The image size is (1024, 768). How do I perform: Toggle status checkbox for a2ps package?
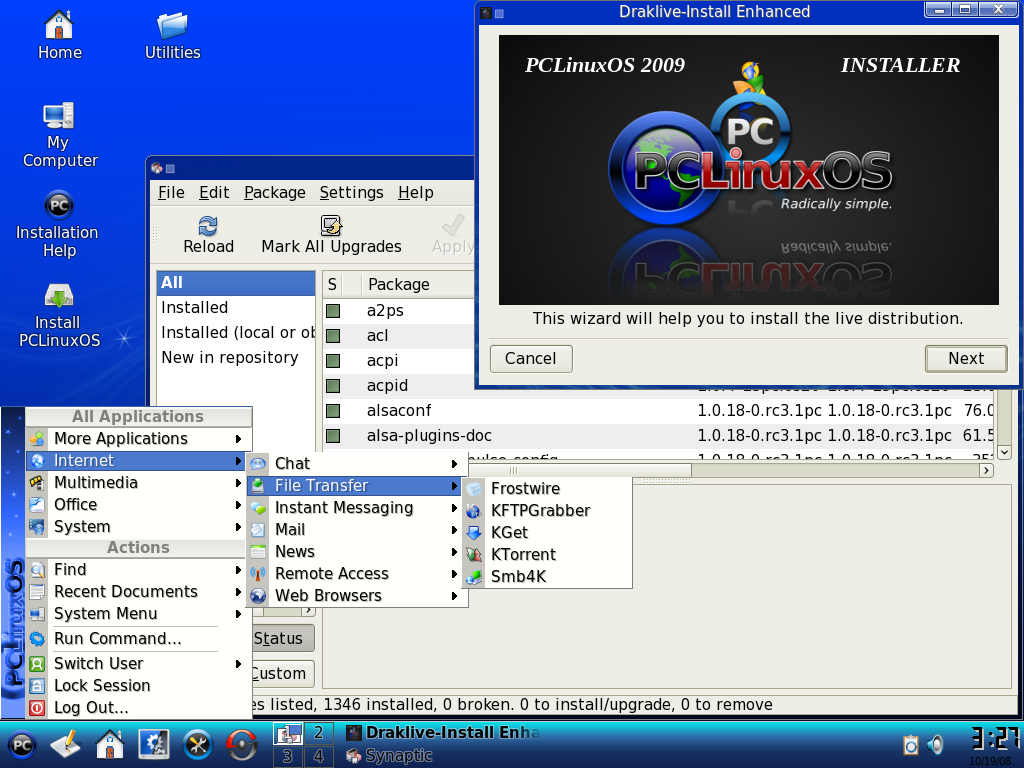(x=333, y=311)
